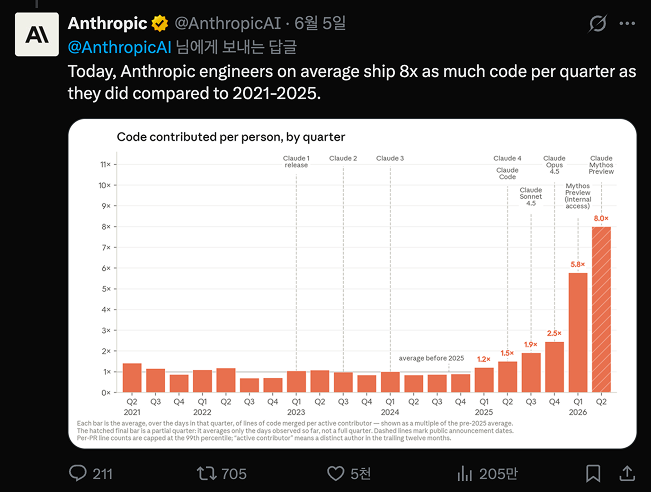Click the verified badge next to Anthropic
The image size is (651, 492).
159,24
